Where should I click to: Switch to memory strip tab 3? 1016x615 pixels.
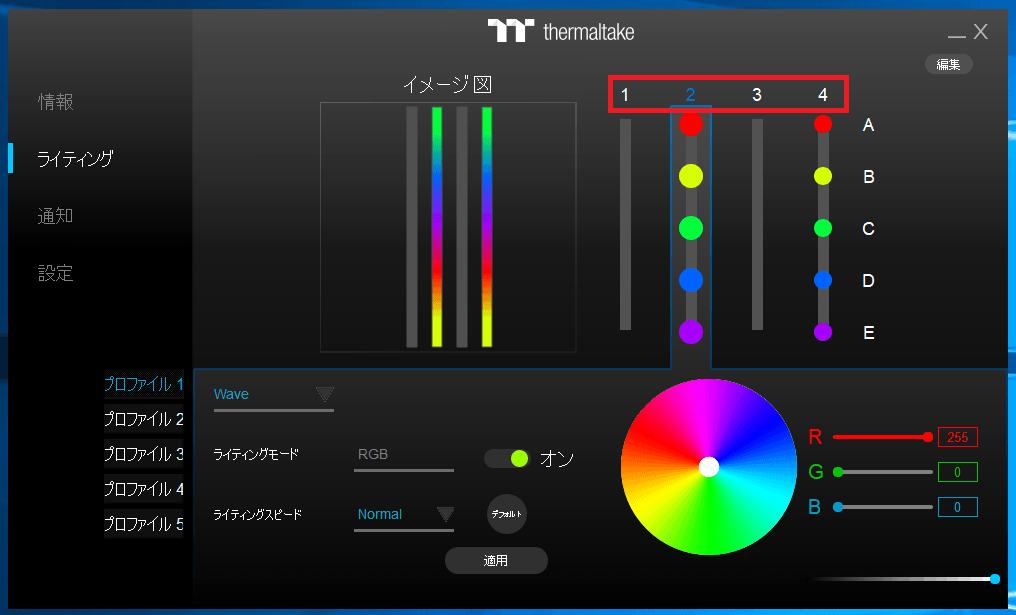pyautogui.click(x=757, y=95)
